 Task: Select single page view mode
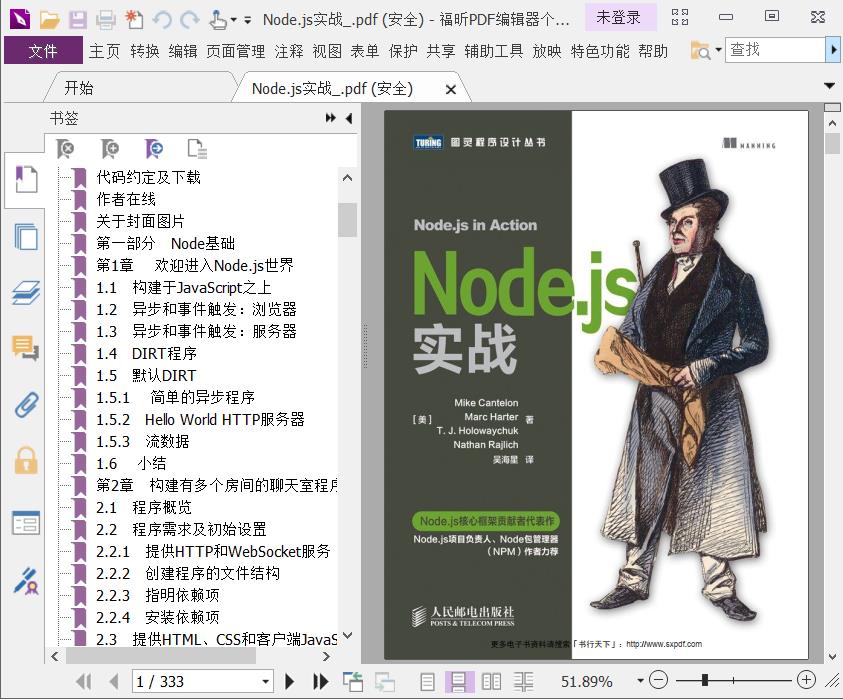coord(427,682)
